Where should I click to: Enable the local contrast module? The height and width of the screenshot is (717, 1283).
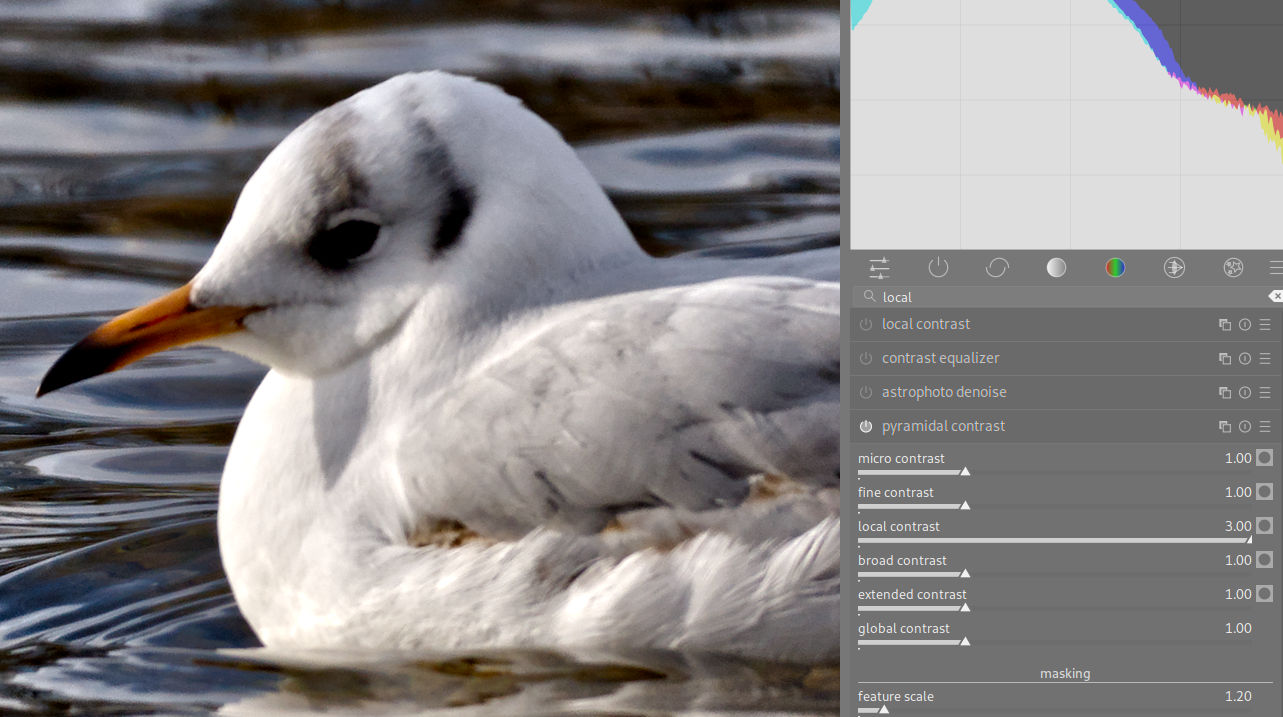click(x=866, y=325)
